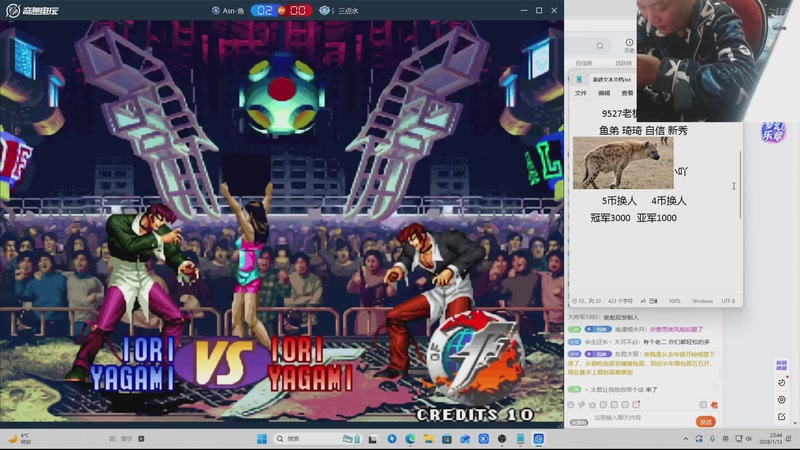Image resolution: width=800 pixels, height=450 pixels.
Task: Open the emoji smiley icon in chat toolbar
Action: tap(571, 405)
